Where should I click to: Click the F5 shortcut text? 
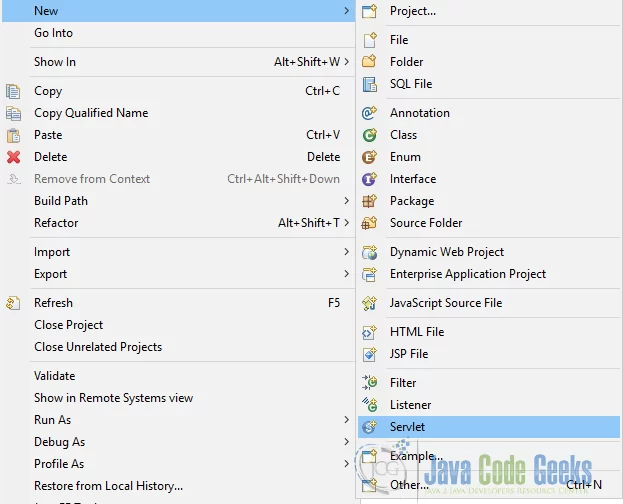pyautogui.click(x=334, y=303)
